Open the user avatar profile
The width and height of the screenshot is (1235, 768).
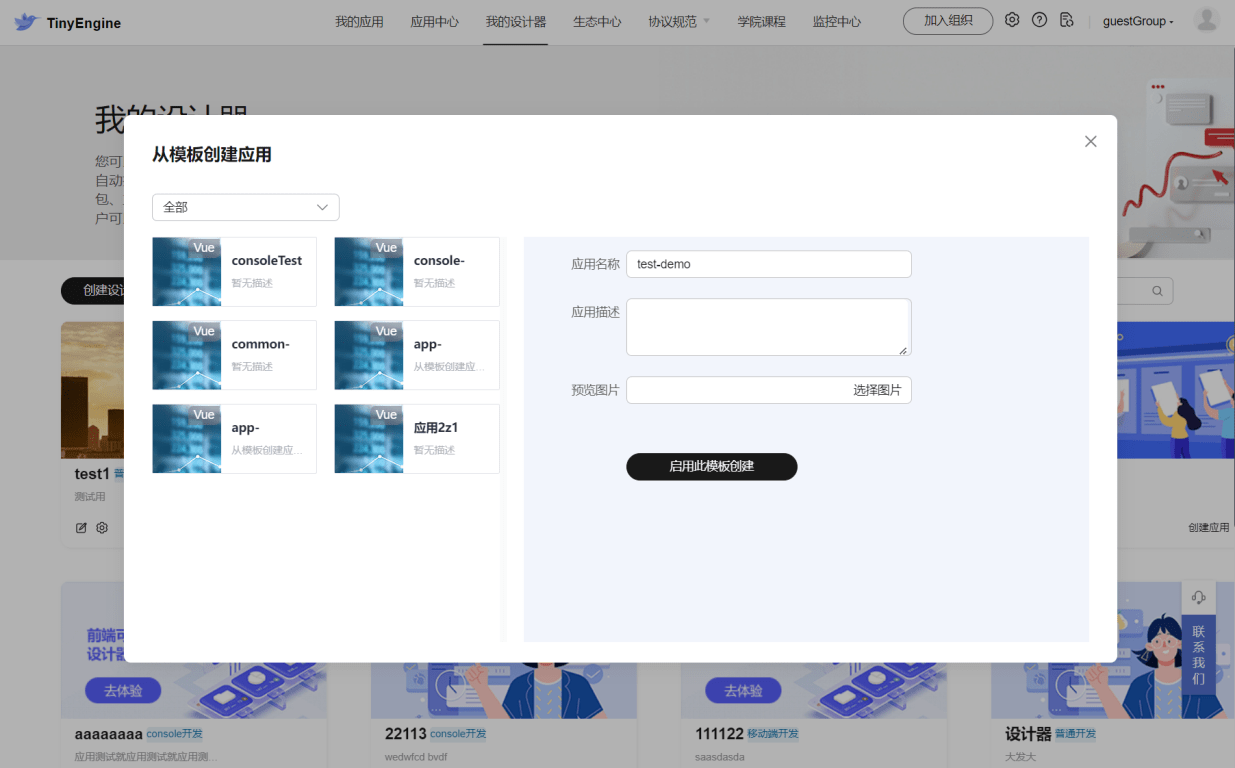point(1206,21)
